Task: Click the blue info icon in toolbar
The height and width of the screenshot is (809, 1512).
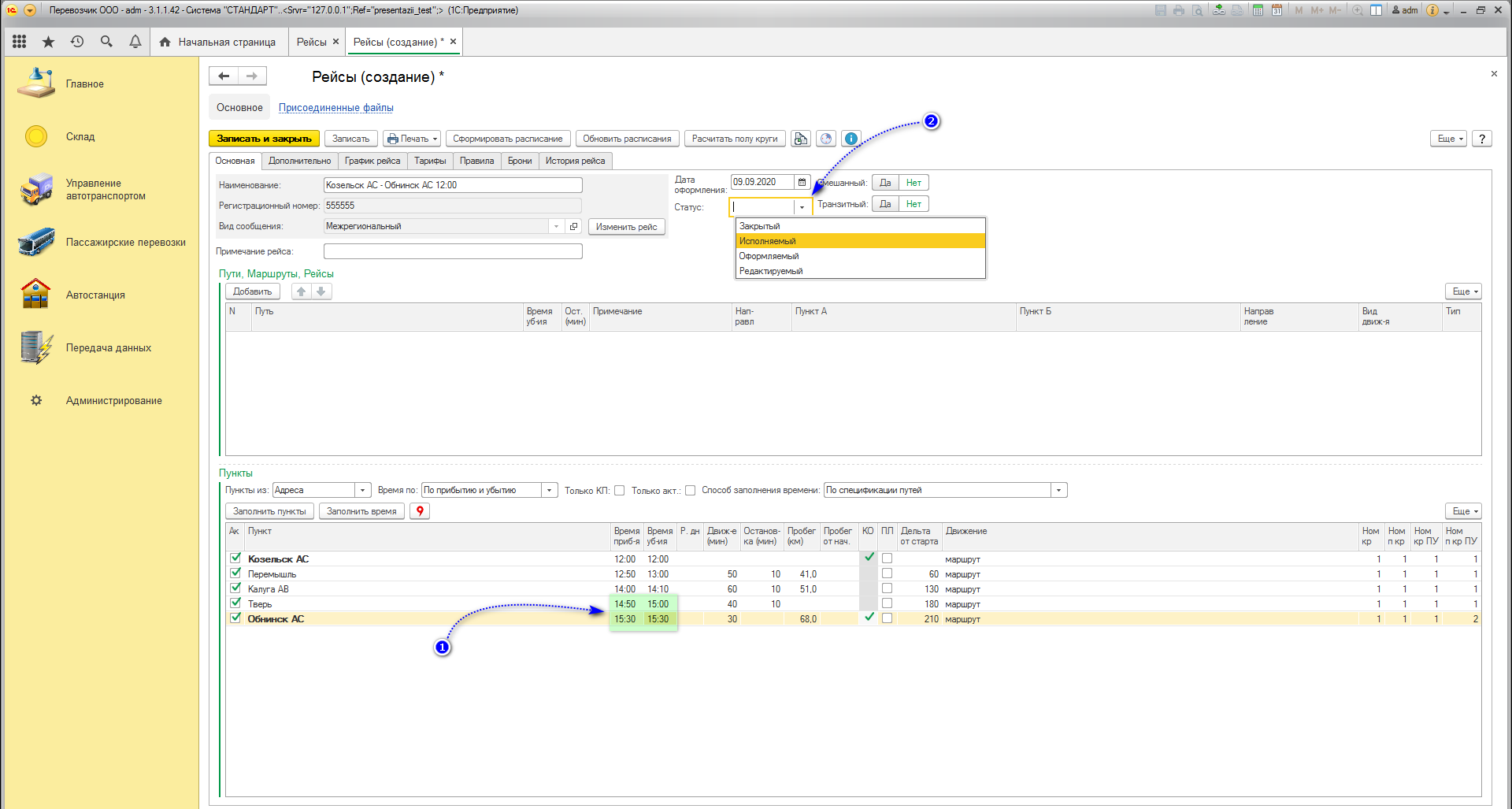Action: point(851,139)
